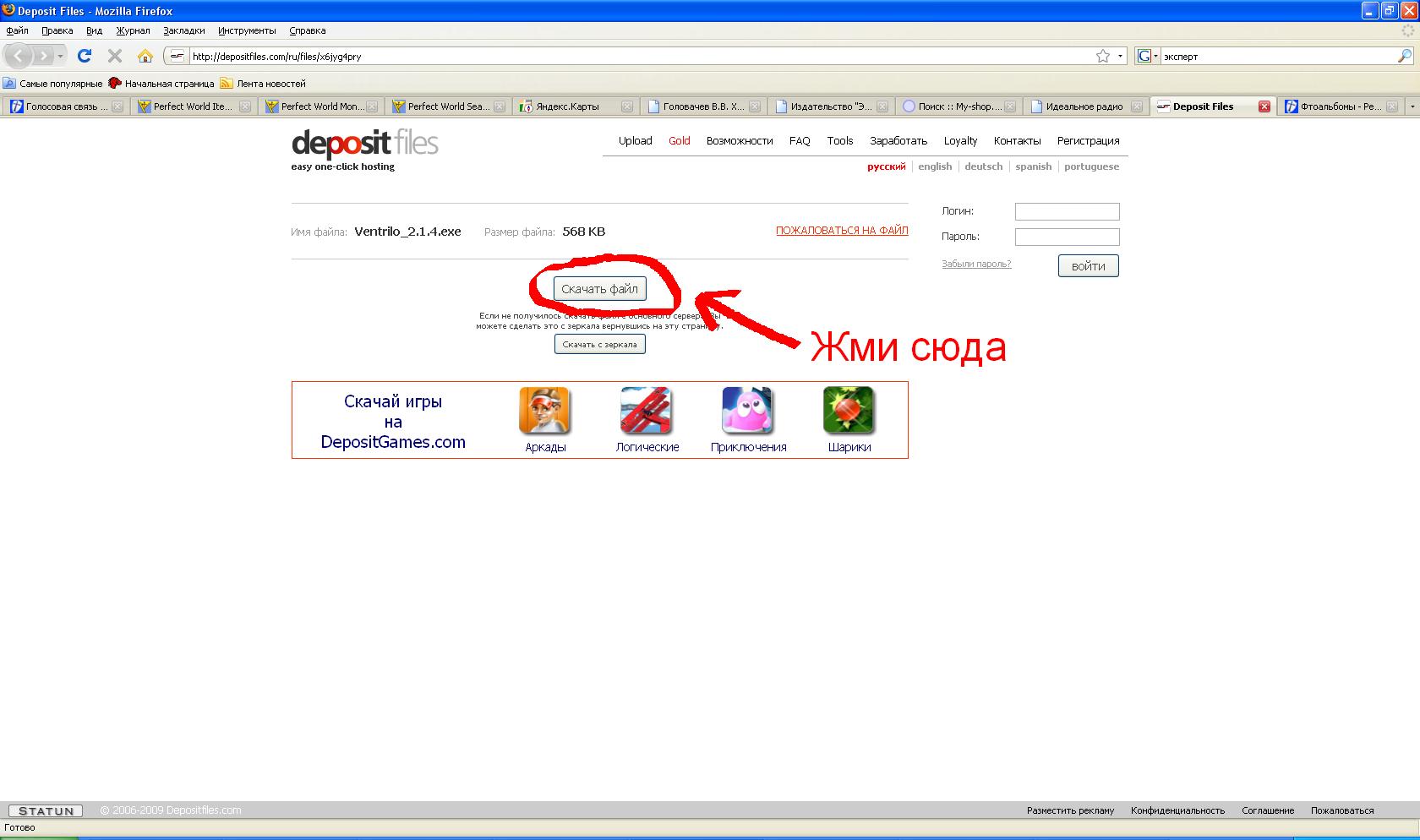Open Самые популярные bookmark folder
Viewport: 1420px width, 840px height.
pyautogui.click(x=52, y=84)
